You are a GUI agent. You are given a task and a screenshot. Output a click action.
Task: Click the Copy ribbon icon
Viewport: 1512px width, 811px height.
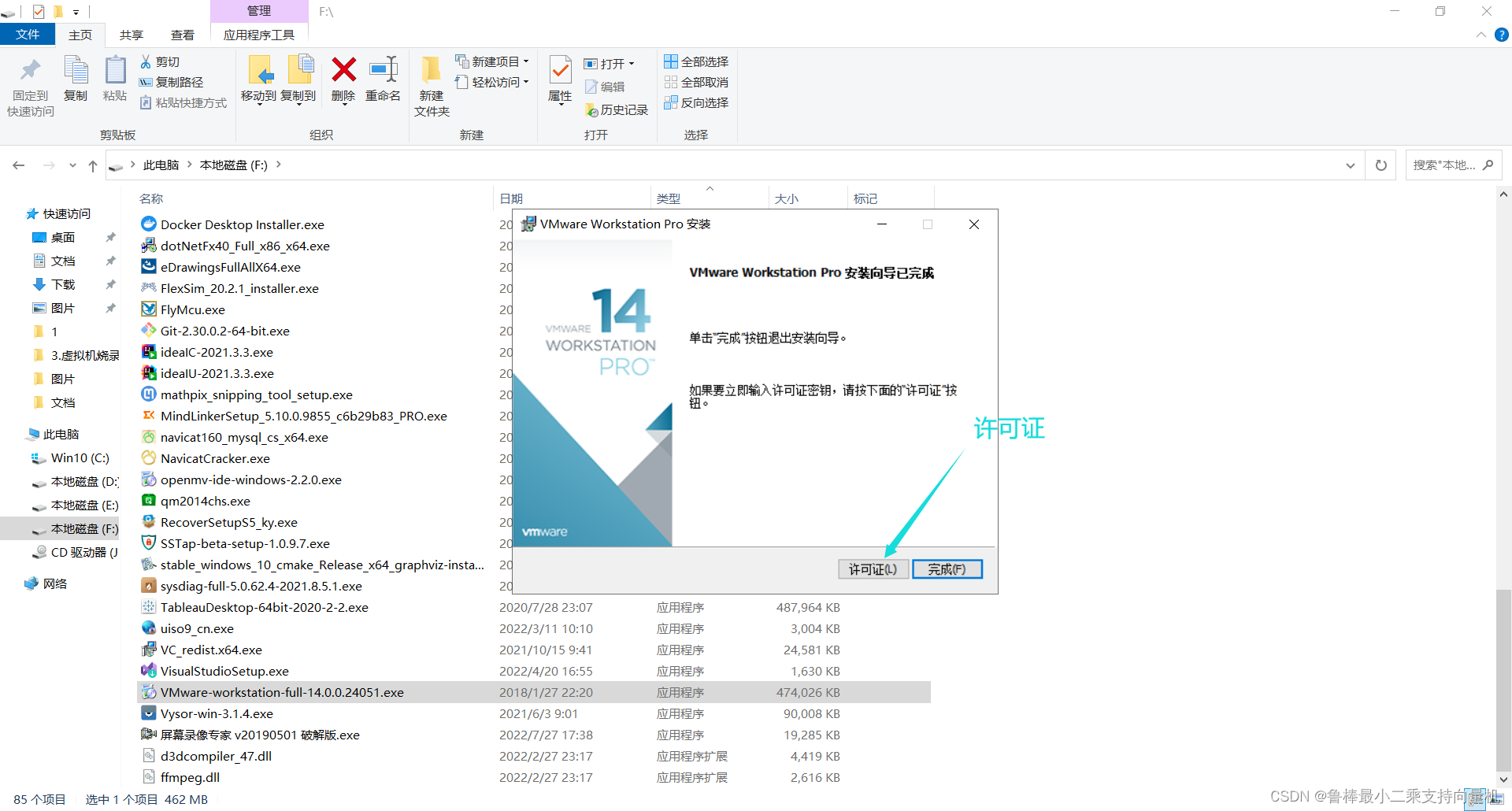(76, 70)
